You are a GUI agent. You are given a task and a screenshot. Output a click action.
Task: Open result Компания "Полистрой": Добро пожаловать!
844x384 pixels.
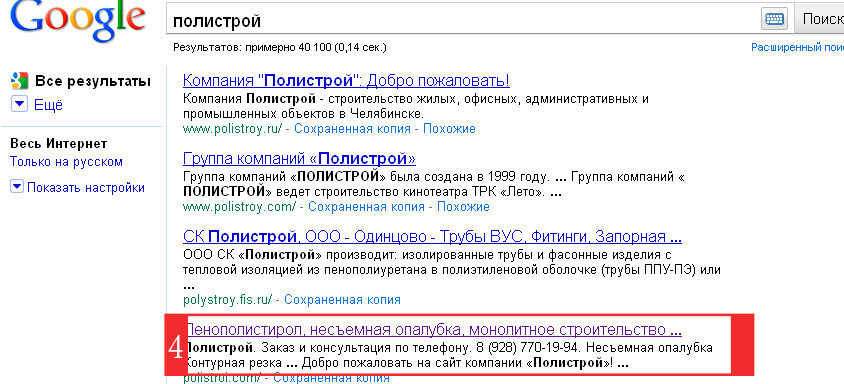click(x=346, y=81)
